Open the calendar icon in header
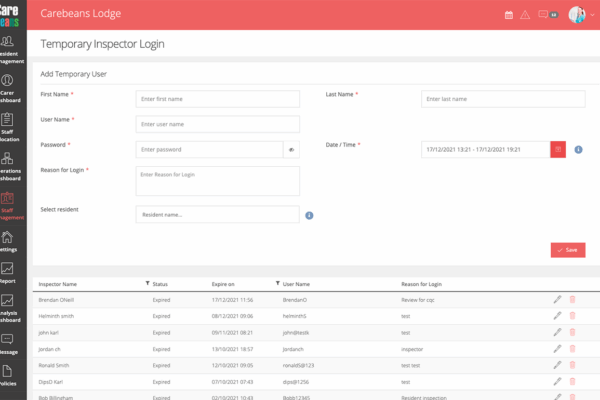This screenshot has width=600, height=400. [x=508, y=15]
